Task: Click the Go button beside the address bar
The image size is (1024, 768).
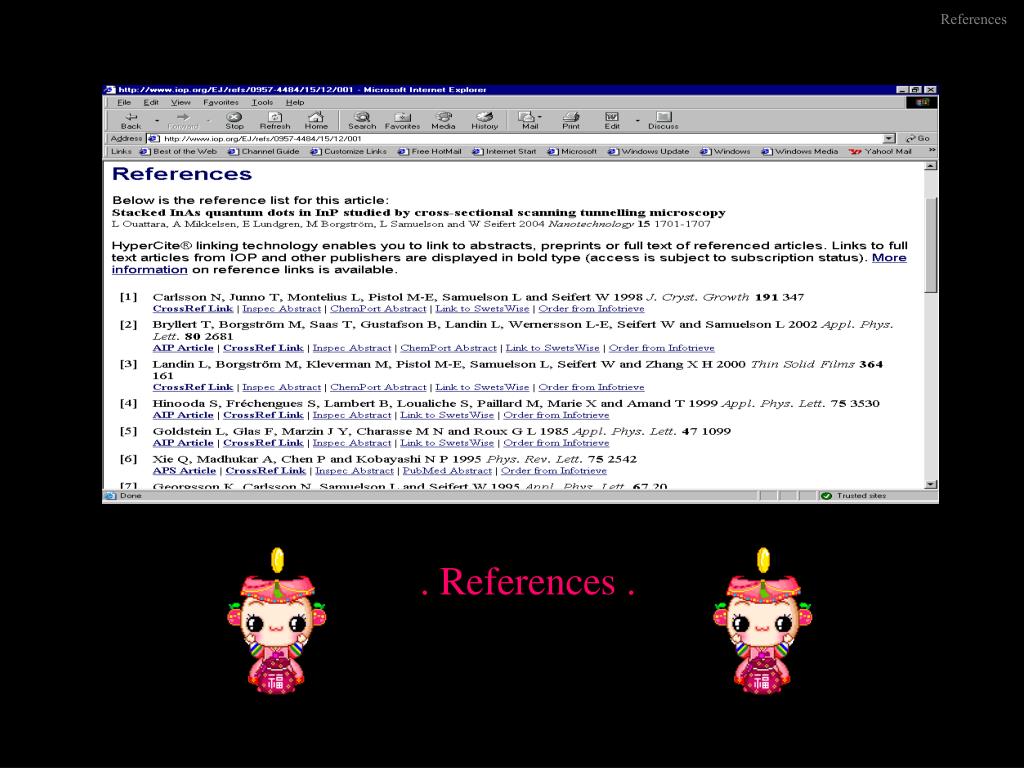Action: tap(918, 138)
